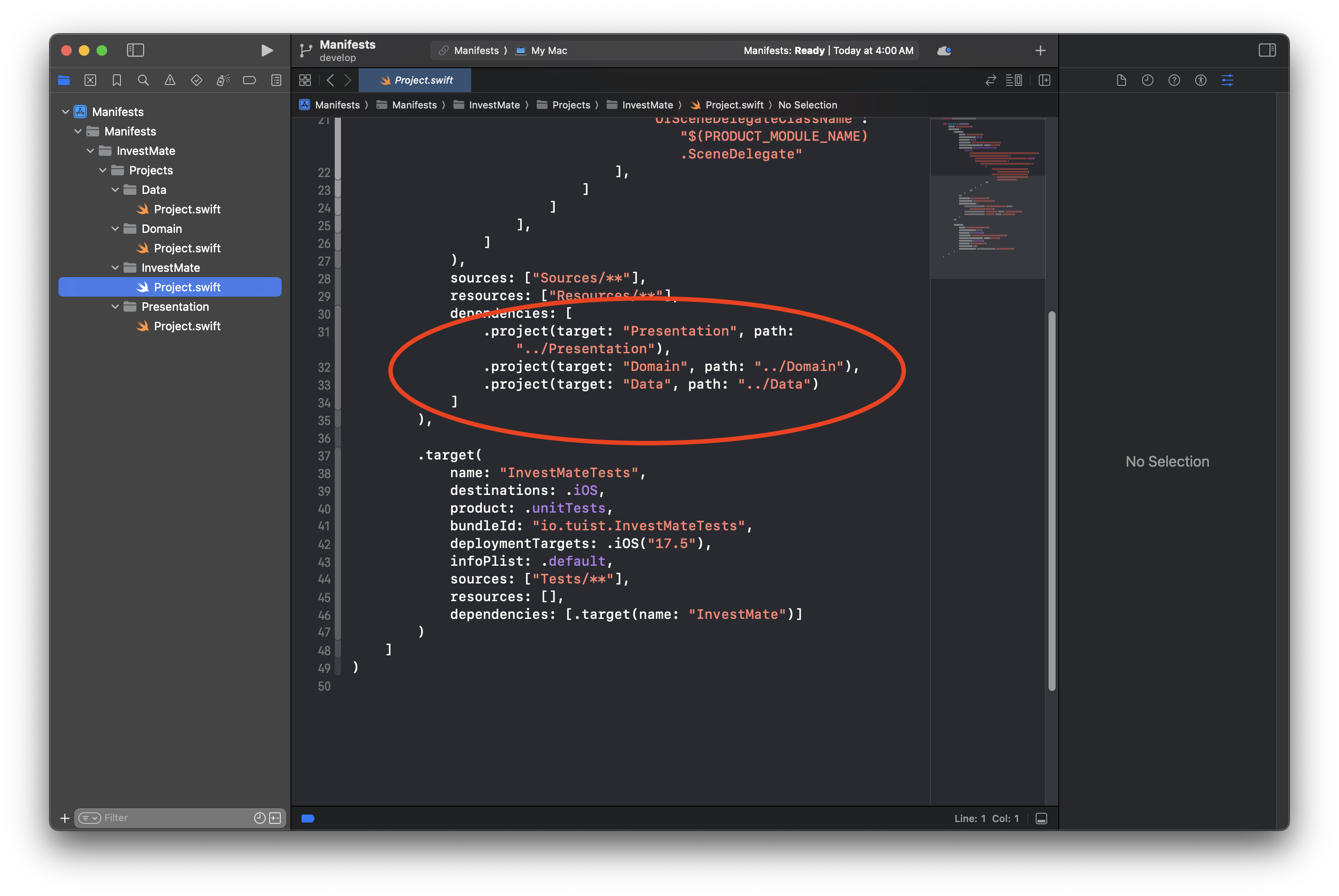Toggle the left navigator sidebar
This screenshot has height=896, width=1339.
coord(135,50)
